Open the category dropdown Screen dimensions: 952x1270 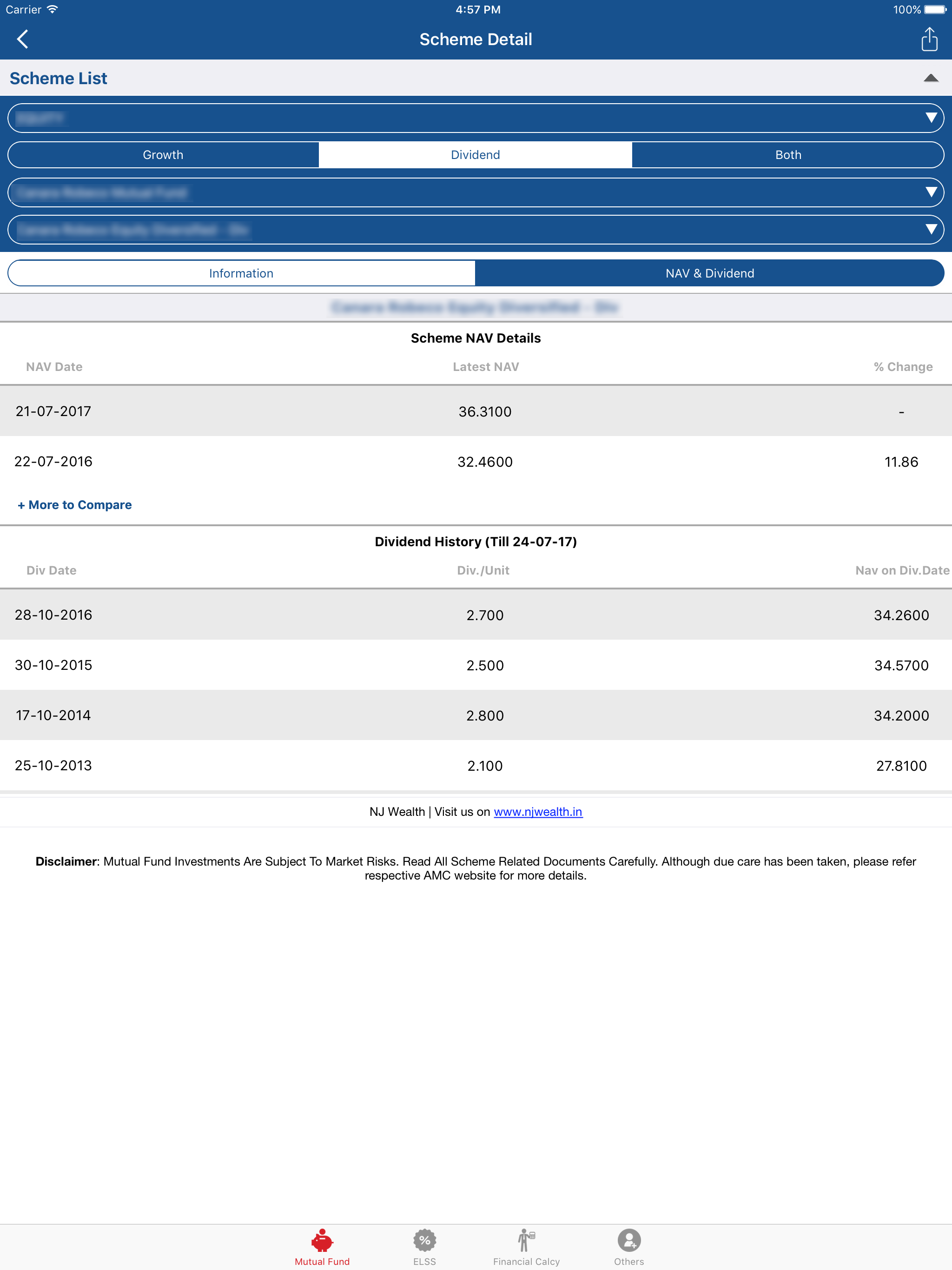tap(476, 118)
